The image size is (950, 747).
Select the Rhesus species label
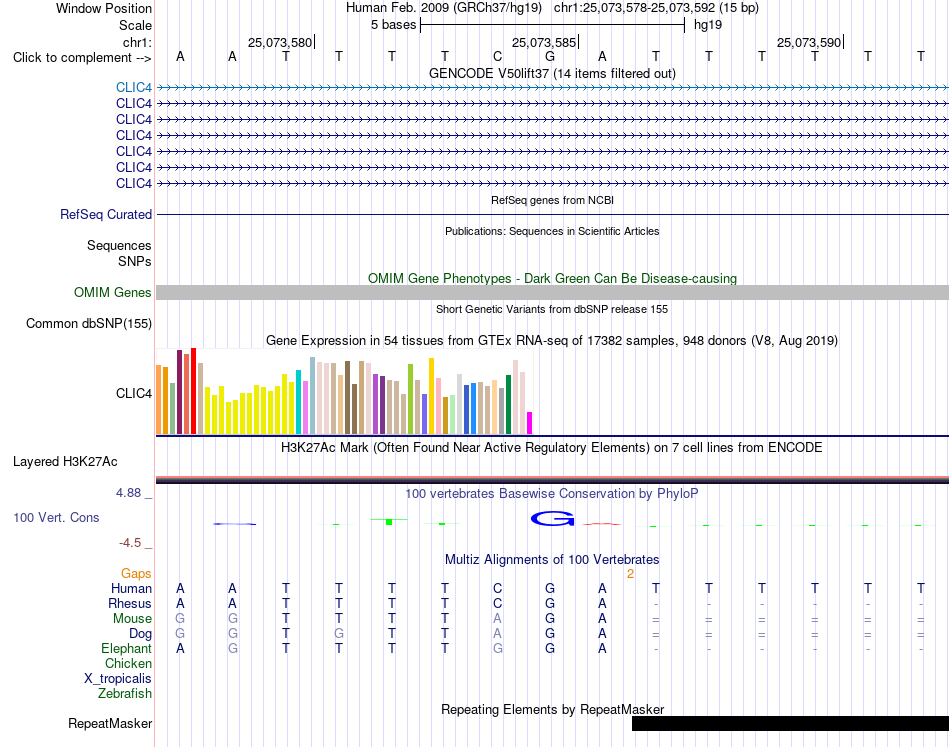coord(130,603)
